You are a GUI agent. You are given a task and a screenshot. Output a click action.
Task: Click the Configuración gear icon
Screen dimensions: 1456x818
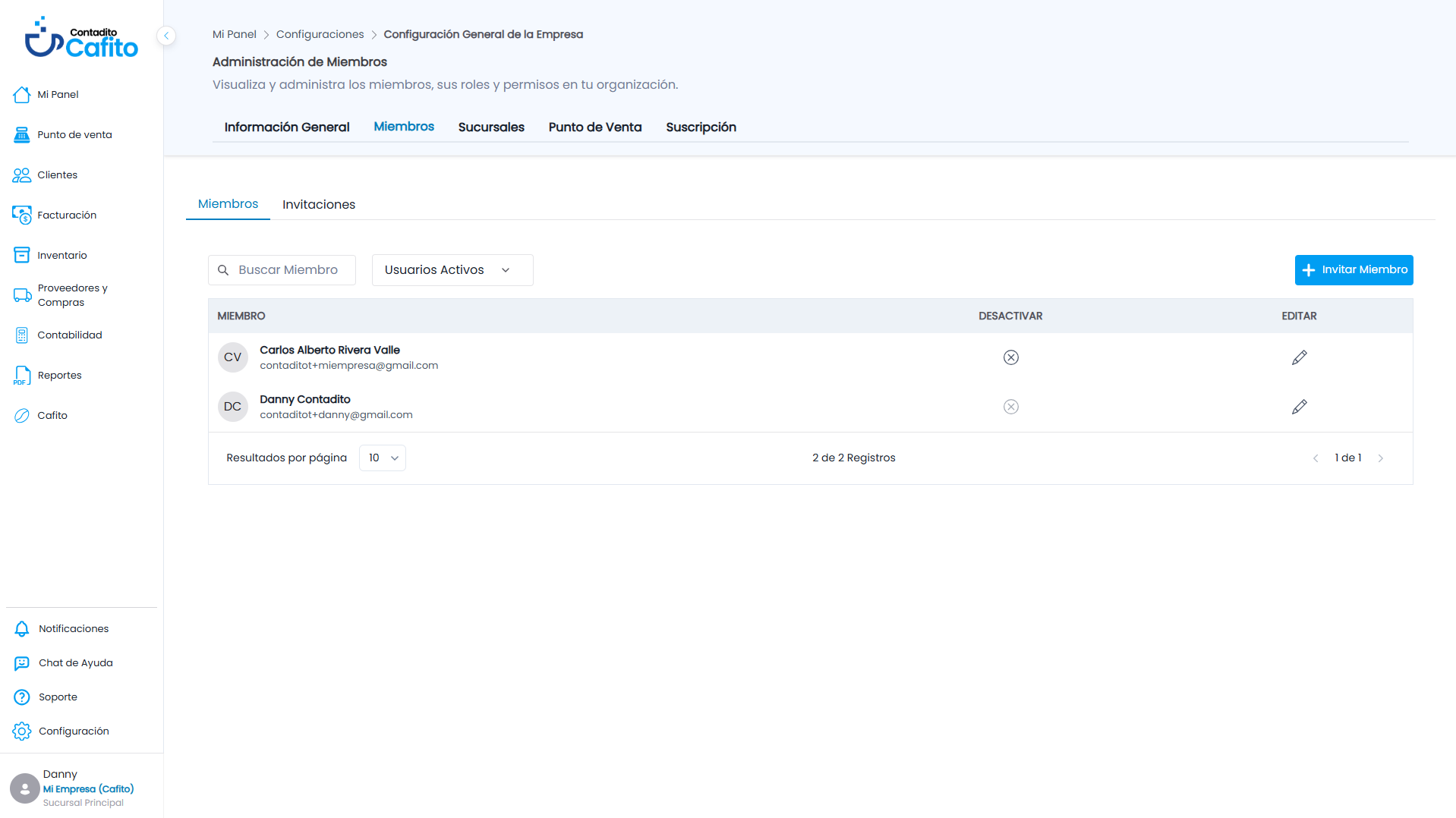[x=22, y=731]
